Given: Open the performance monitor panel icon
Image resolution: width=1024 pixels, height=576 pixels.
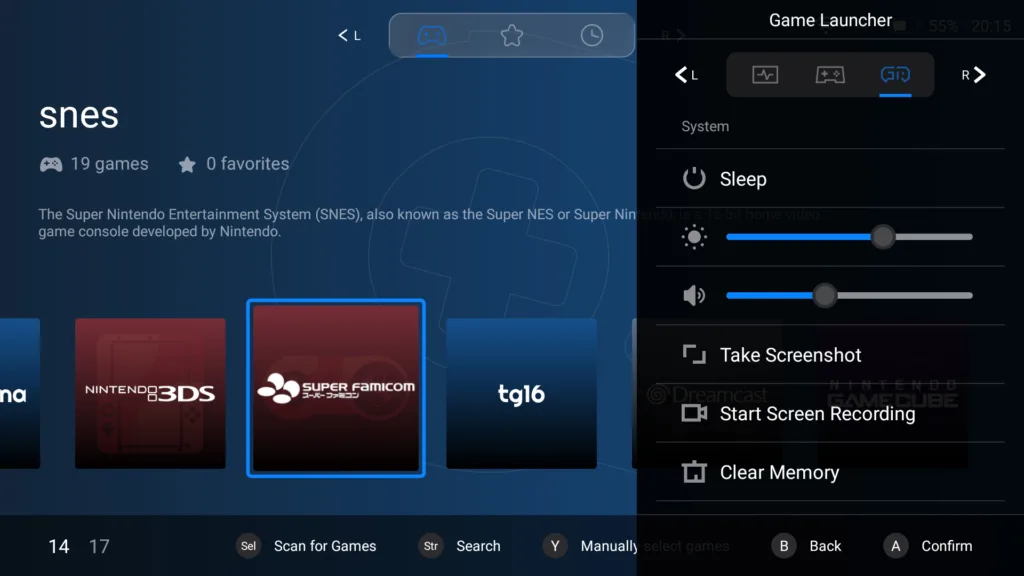Looking at the screenshot, I should coord(765,75).
